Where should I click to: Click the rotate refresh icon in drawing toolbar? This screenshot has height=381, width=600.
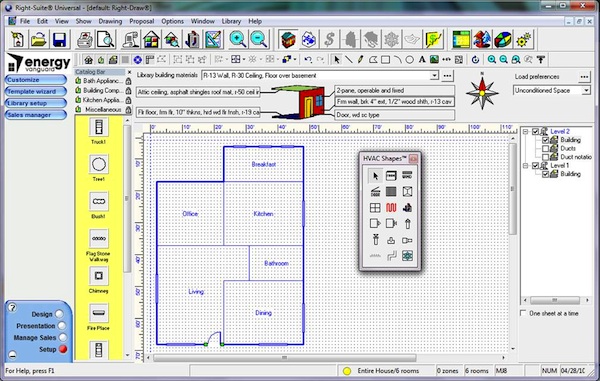pos(475,60)
